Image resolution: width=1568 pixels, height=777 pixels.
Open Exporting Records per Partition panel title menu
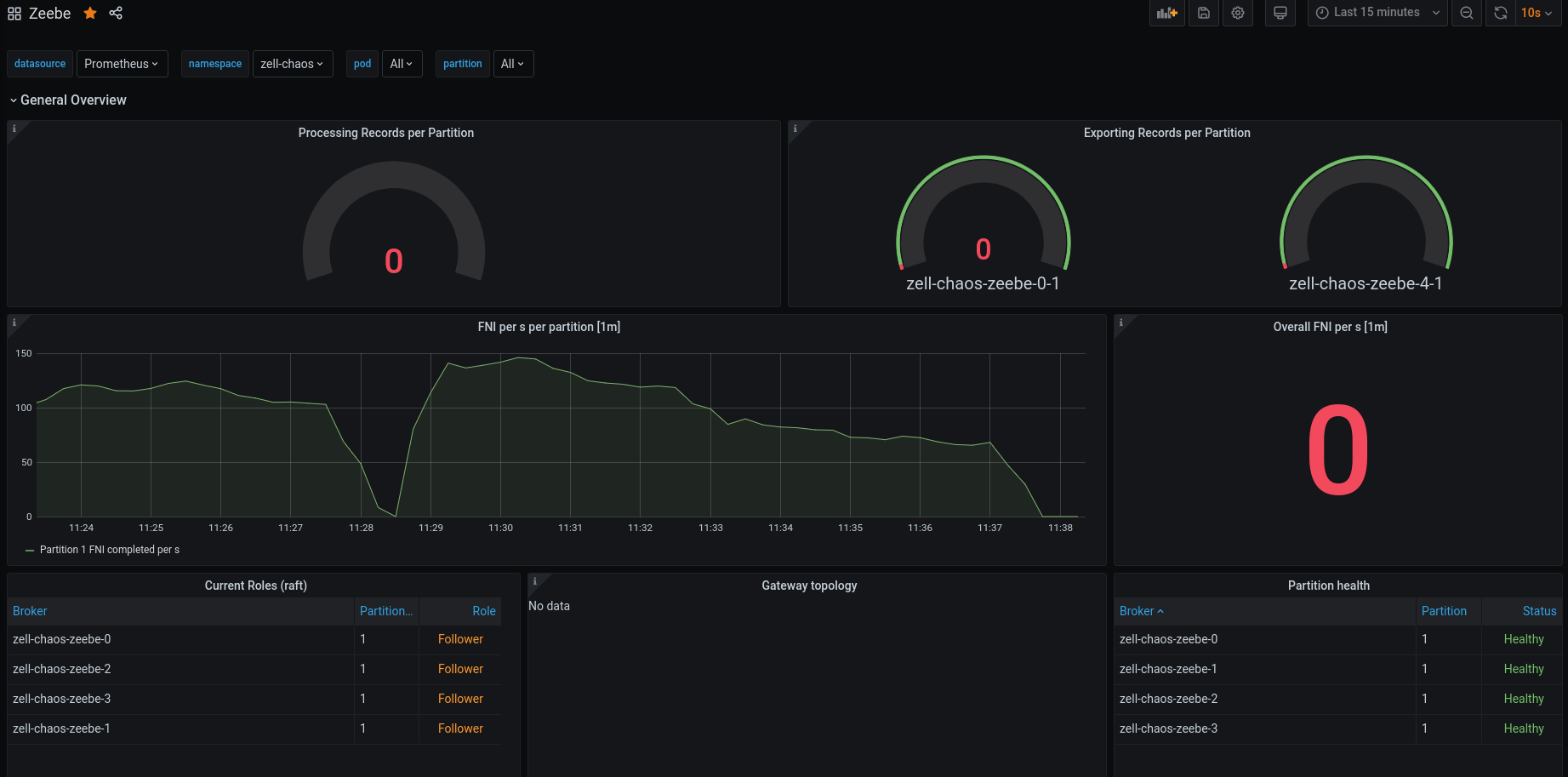click(x=1166, y=133)
